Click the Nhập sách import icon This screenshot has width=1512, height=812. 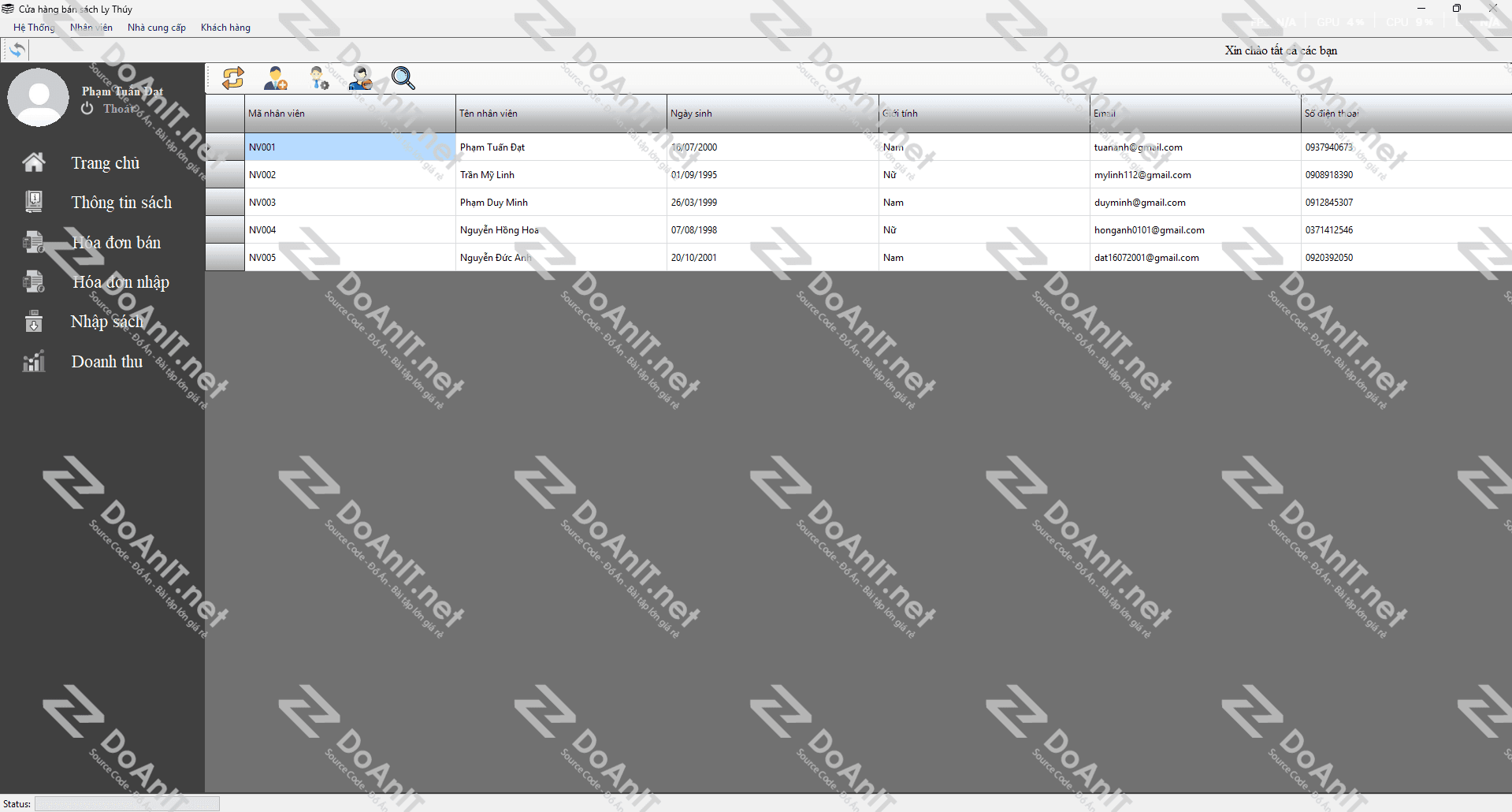(34, 322)
